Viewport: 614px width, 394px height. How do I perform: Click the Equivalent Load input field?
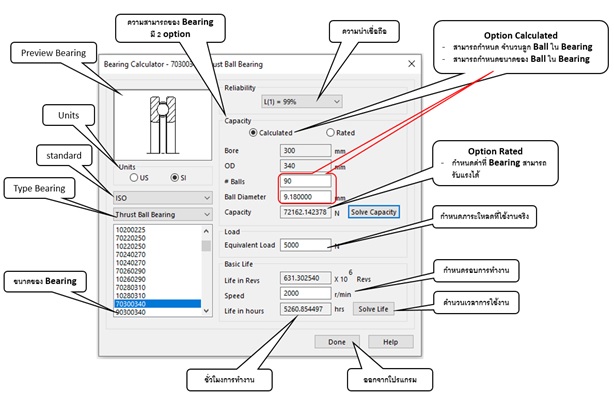pyautogui.click(x=305, y=245)
